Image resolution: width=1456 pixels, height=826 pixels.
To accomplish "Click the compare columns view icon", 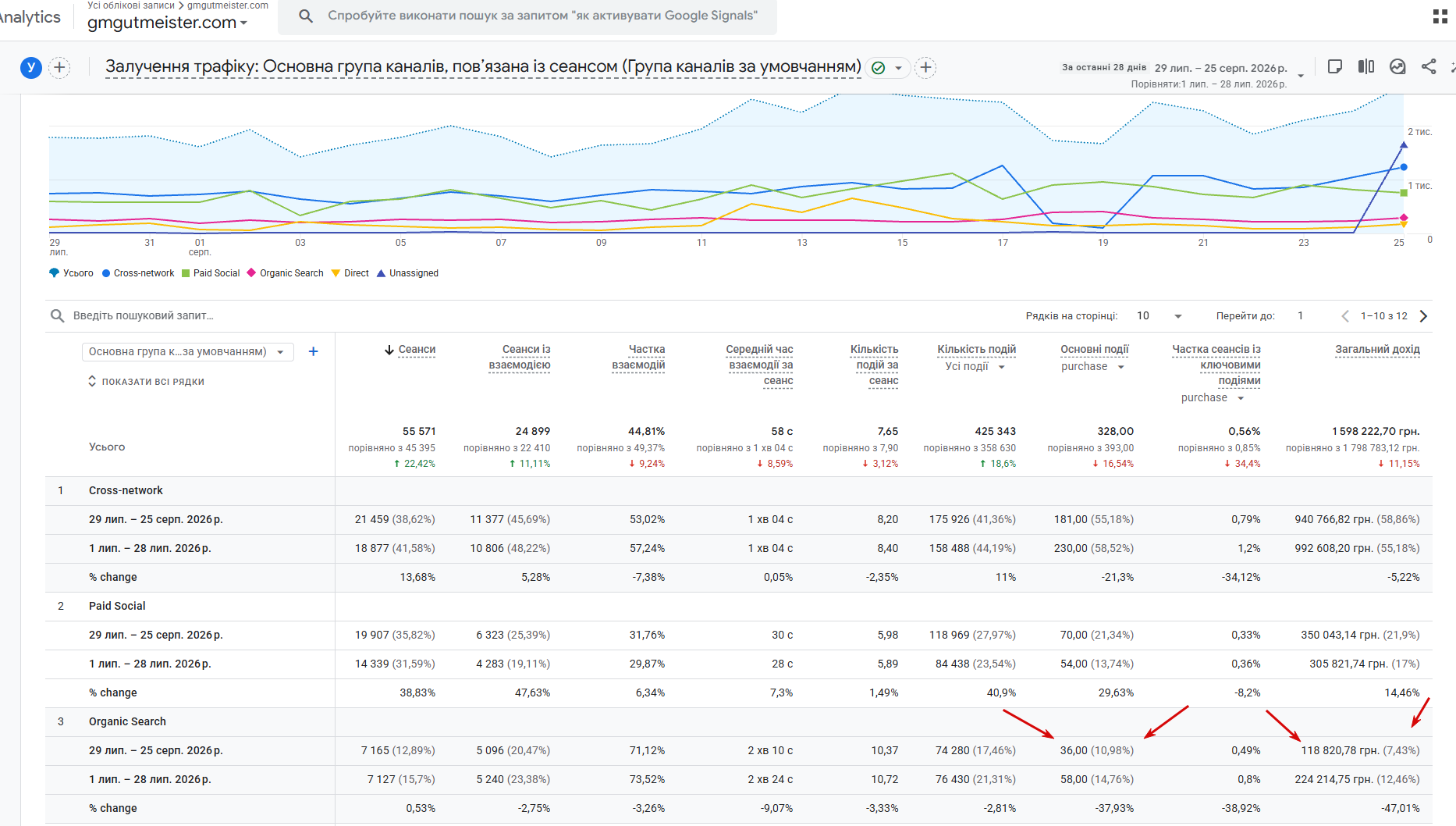I will (x=1366, y=67).
